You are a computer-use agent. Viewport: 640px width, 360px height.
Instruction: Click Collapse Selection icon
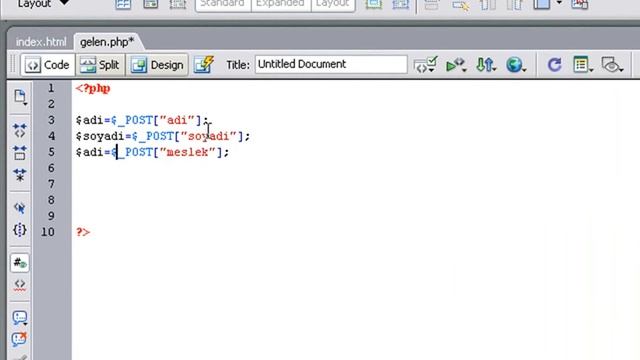pos(20,153)
